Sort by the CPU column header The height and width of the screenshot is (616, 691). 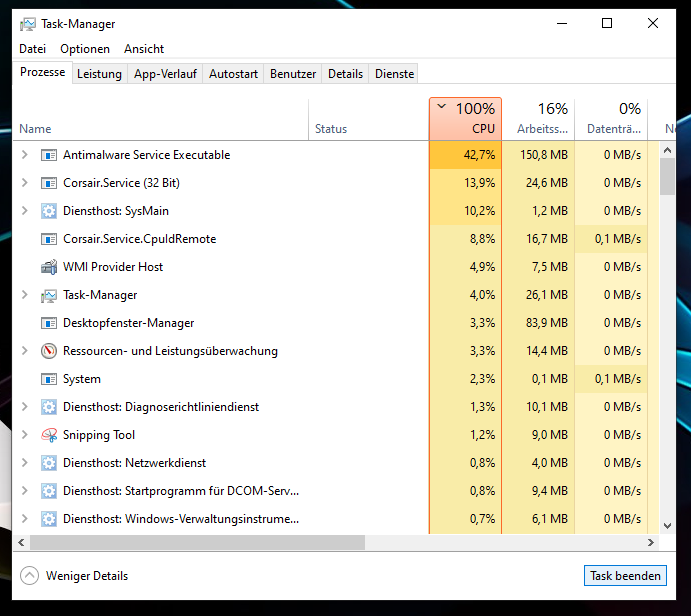(465, 119)
